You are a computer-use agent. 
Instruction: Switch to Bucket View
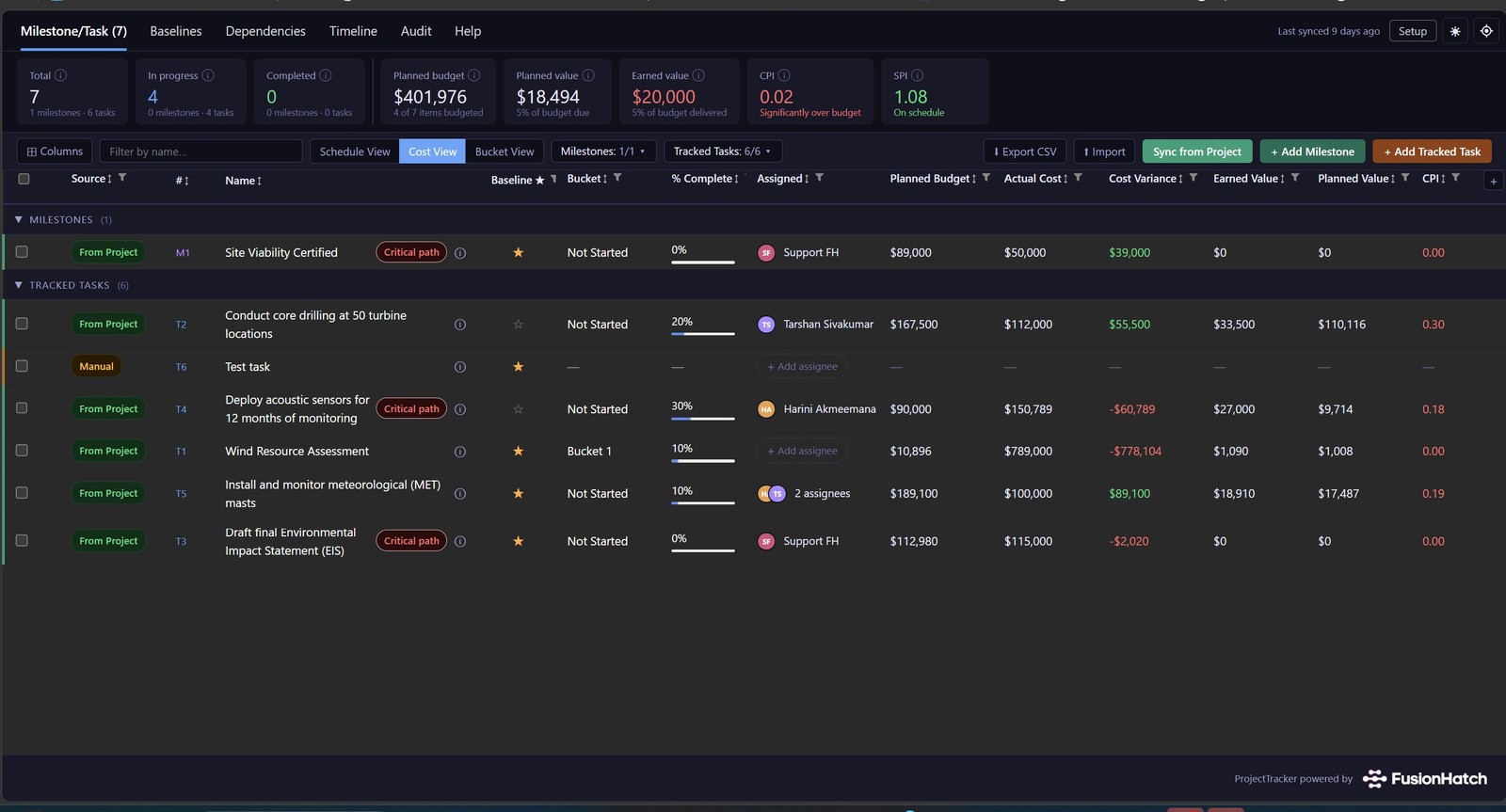[x=505, y=151]
